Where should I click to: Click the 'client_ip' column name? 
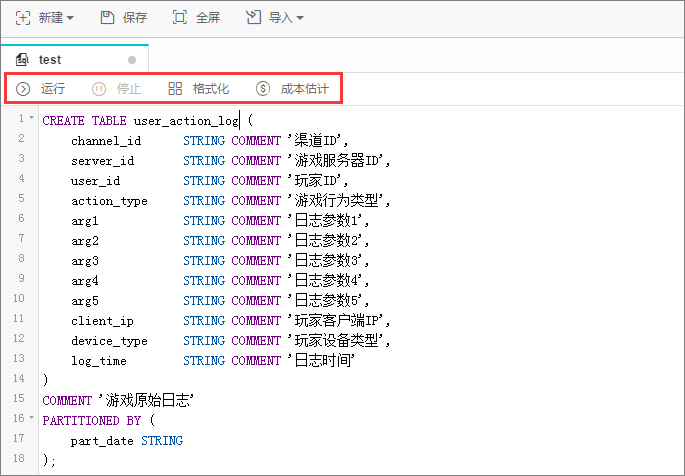click(102, 321)
